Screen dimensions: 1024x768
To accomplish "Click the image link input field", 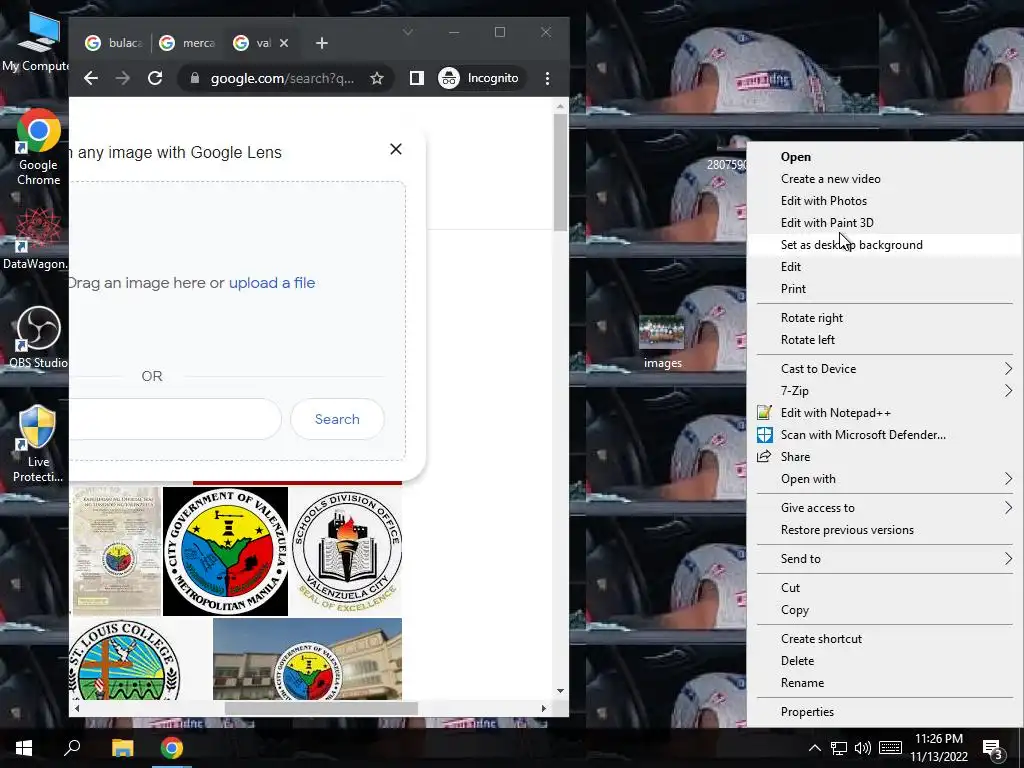I will (x=174, y=419).
